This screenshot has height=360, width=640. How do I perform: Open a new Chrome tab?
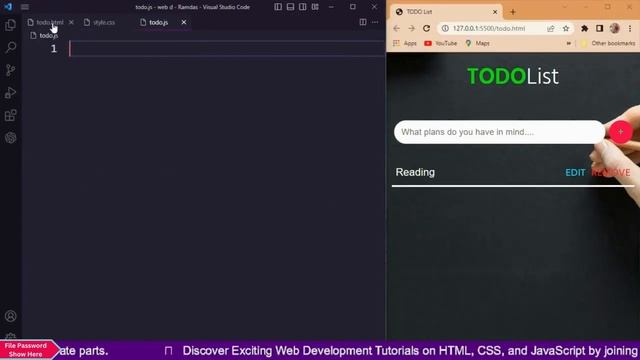click(x=513, y=12)
